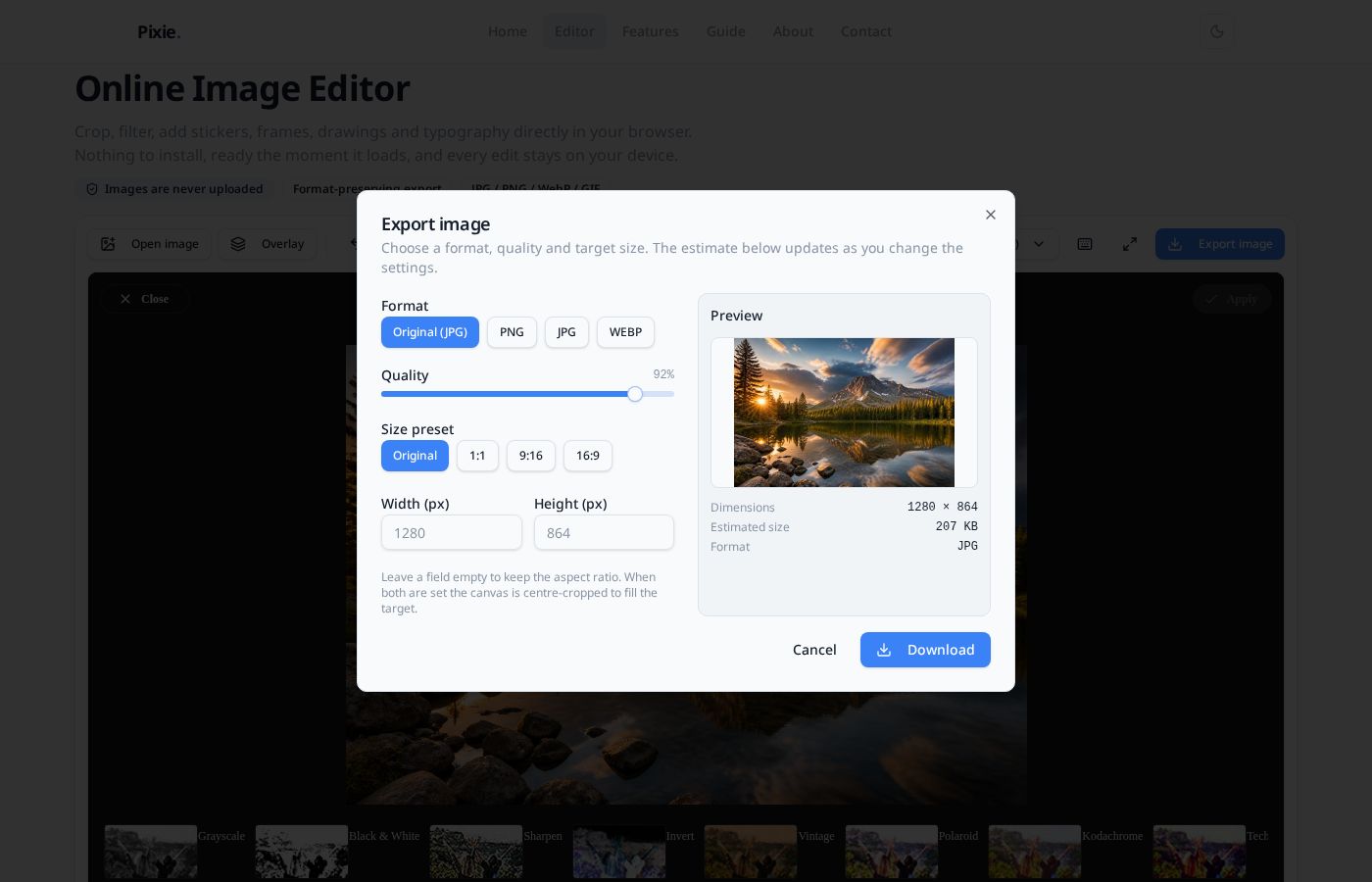Screen dimensions: 1372x882
Task: Click the Quality slider handle
Action: pyautogui.click(x=635, y=394)
